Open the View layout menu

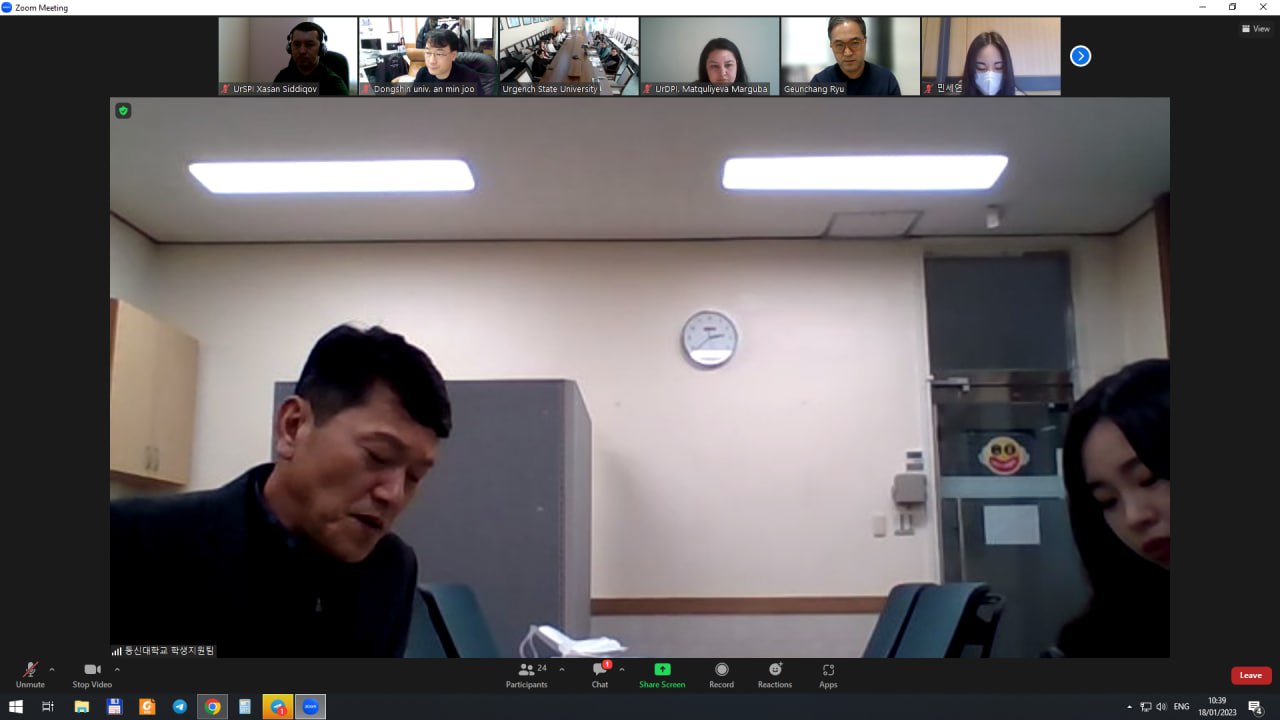pyautogui.click(x=1255, y=29)
